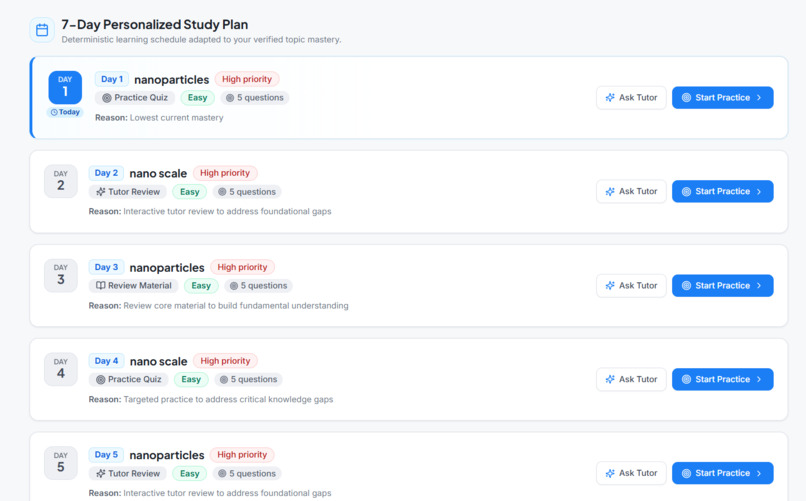Click 'Reason: Lowest current mastery' text
Screen dimensions: 806x501
[159, 118]
